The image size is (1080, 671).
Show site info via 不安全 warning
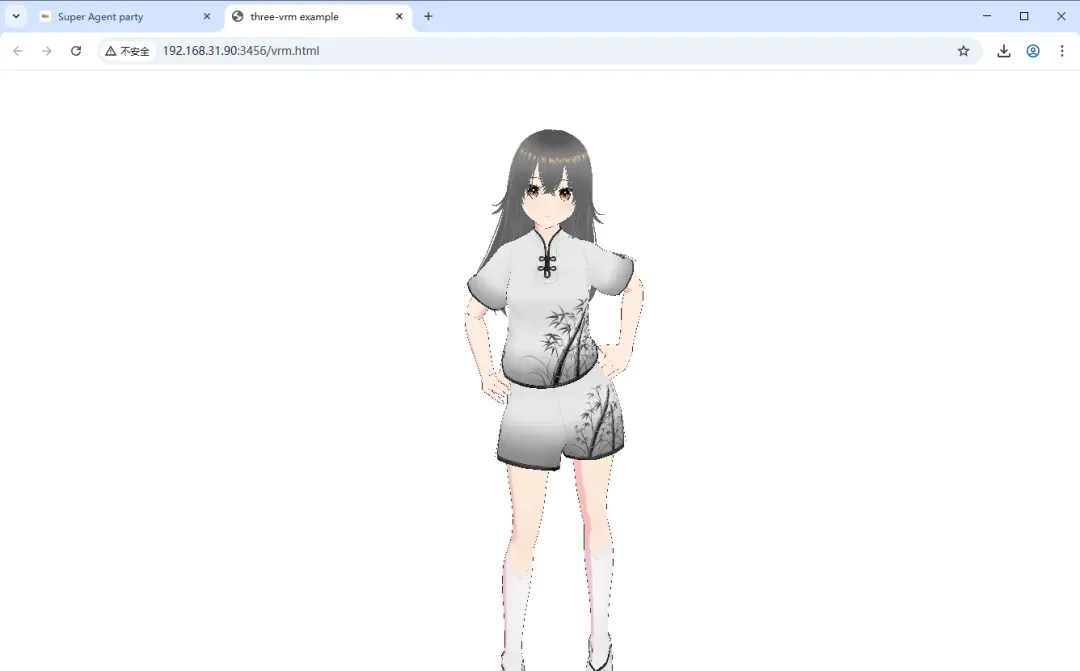127,51
